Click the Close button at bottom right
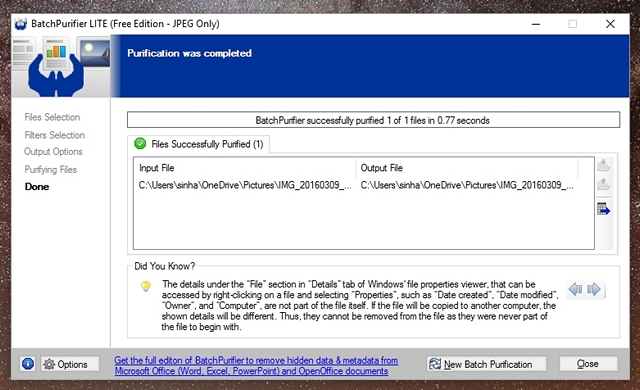Viewport: 640px width, 390px height. pos(588,363)
